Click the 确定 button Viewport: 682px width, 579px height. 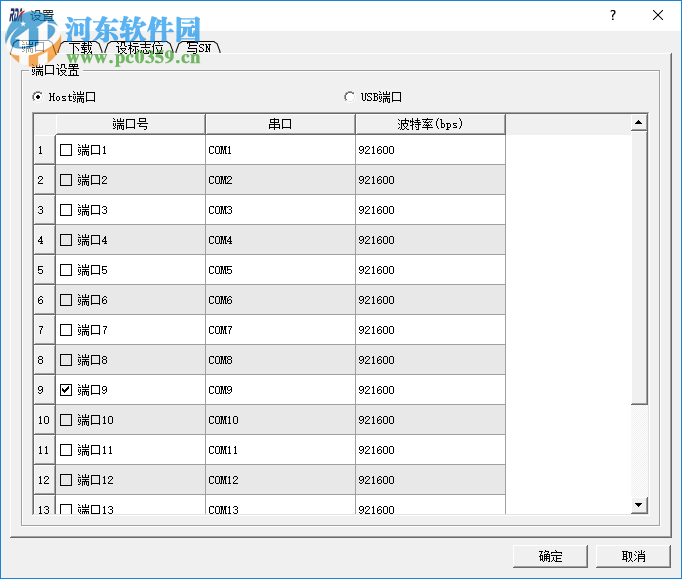(x=550, y=556)
